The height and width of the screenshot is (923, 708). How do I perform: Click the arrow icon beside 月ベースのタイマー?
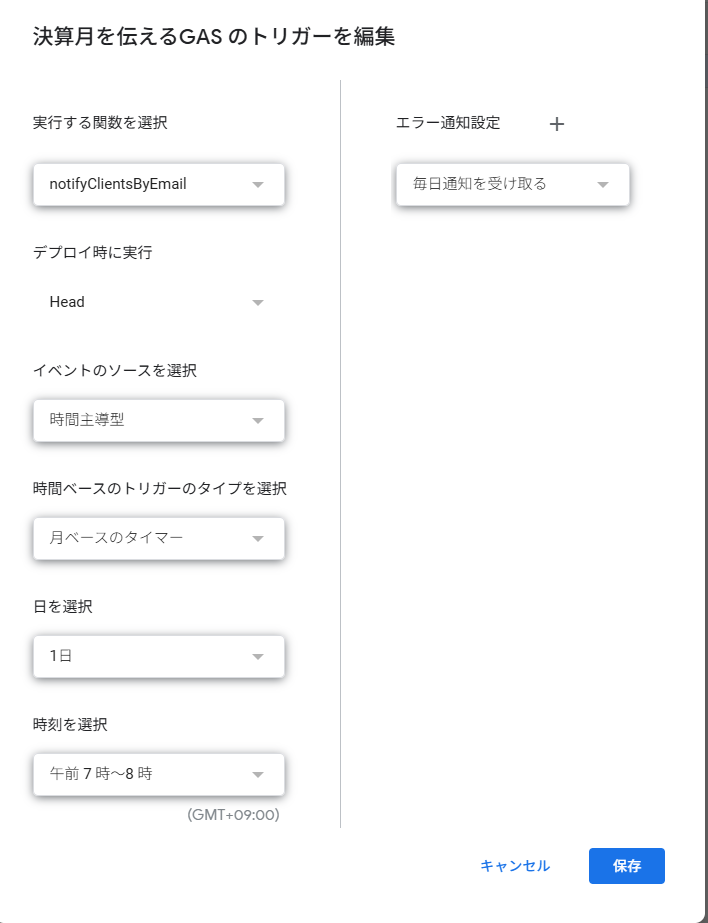pos(258,539)
